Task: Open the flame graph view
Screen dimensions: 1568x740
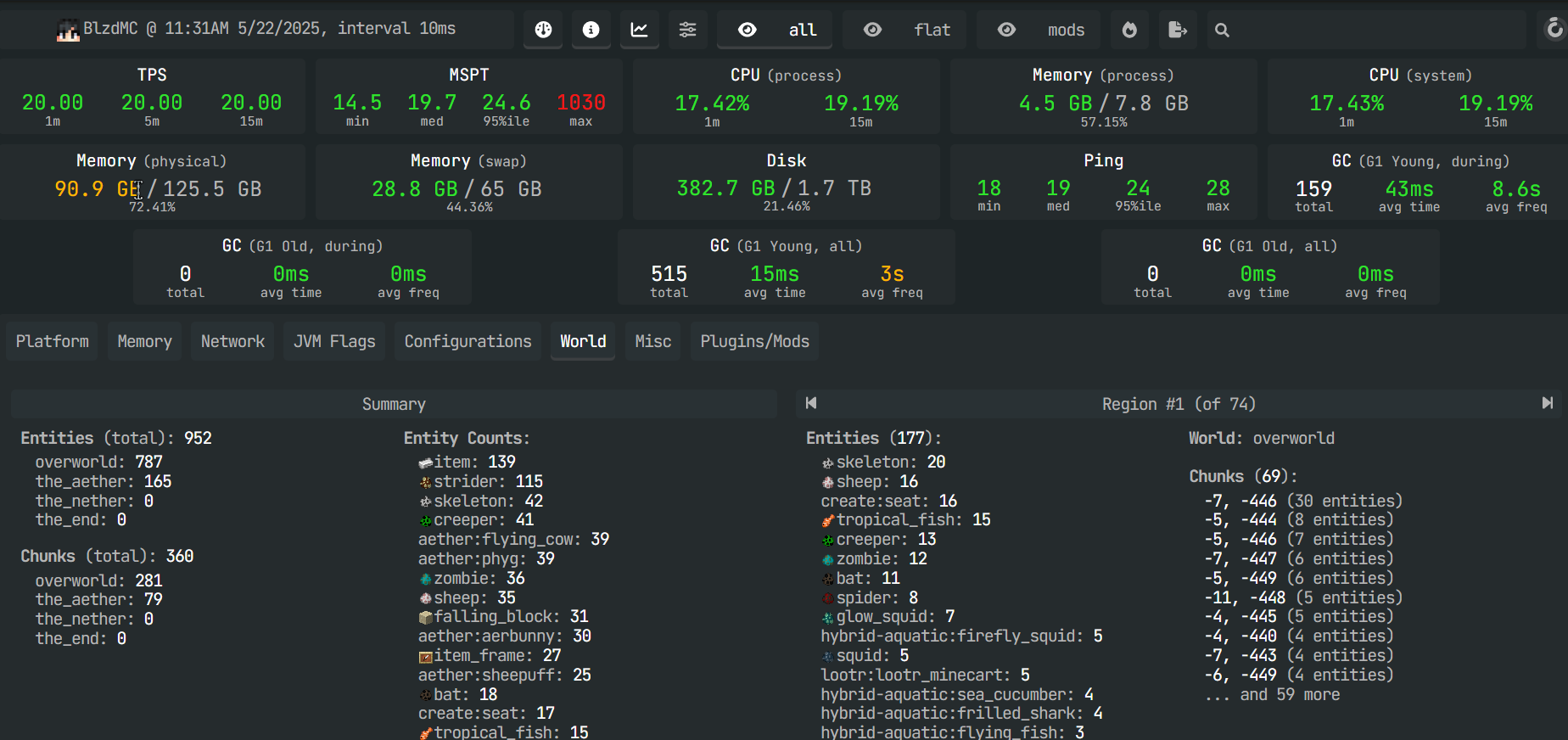Action: click(1129, 30)
